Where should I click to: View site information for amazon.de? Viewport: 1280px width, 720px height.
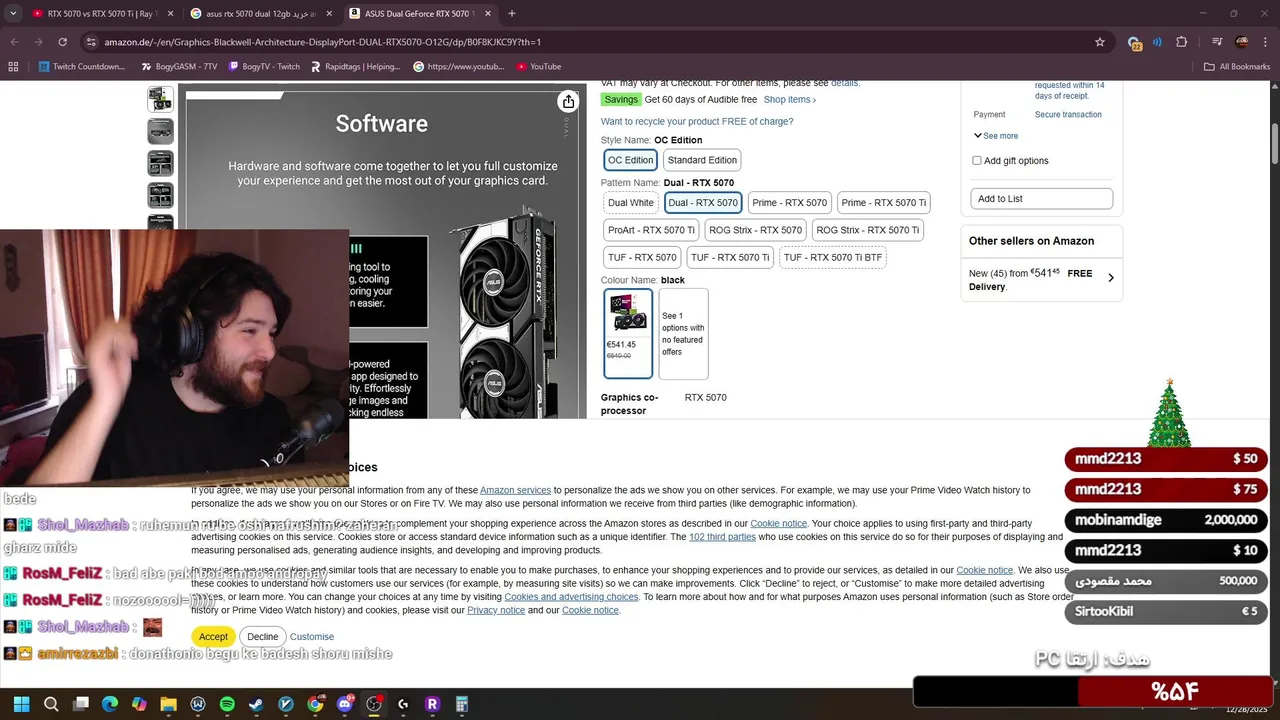[91, 42]
